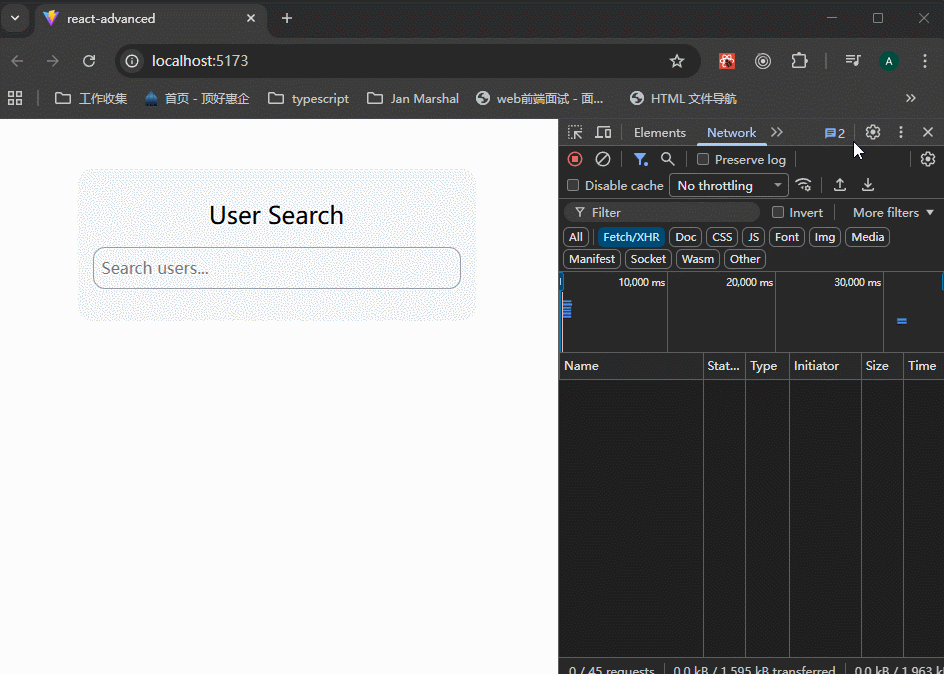Open the network search magnifier icon
Viewport: 944px width, 674px height.
(x=668, y=159)
